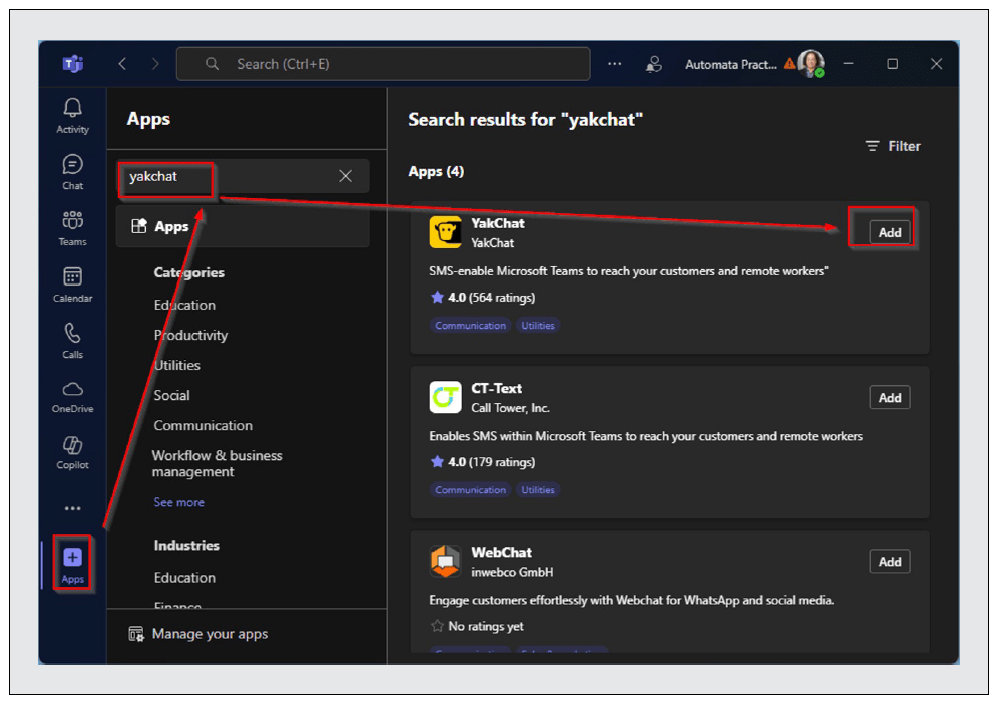Viewport: 994px width, 721px height.
Task: Clear the yakchat search text
Action: click(x=345, y=176)
